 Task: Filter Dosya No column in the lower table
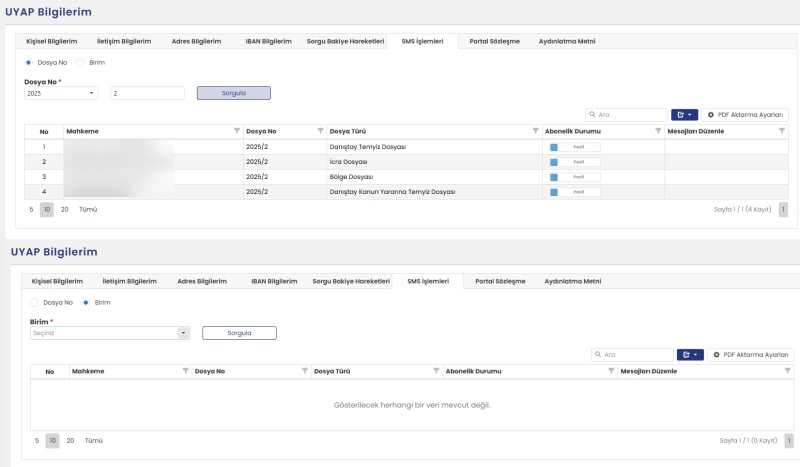click(303, 371)
